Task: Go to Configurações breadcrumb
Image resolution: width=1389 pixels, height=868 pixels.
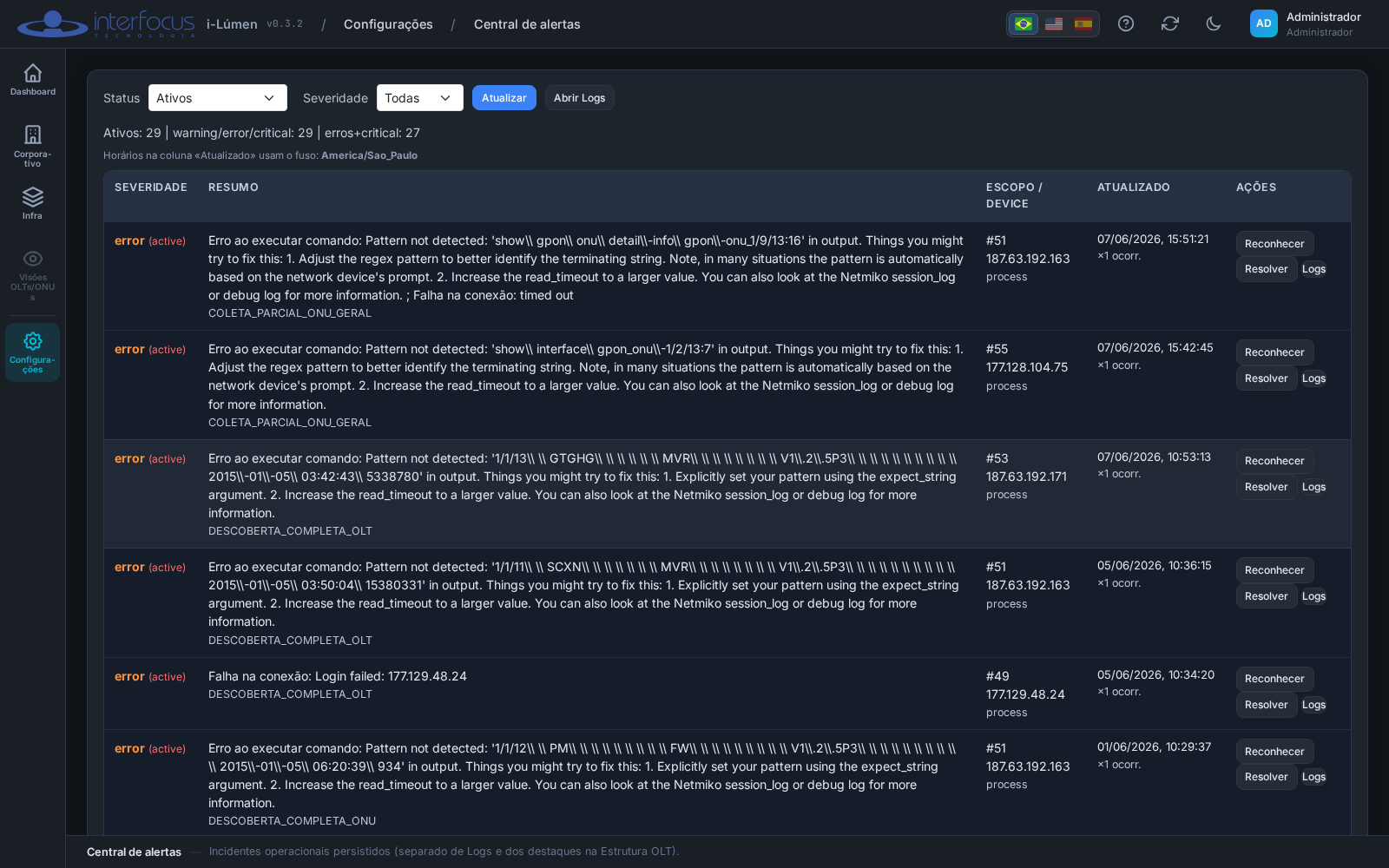Action: tap(388, 24)
